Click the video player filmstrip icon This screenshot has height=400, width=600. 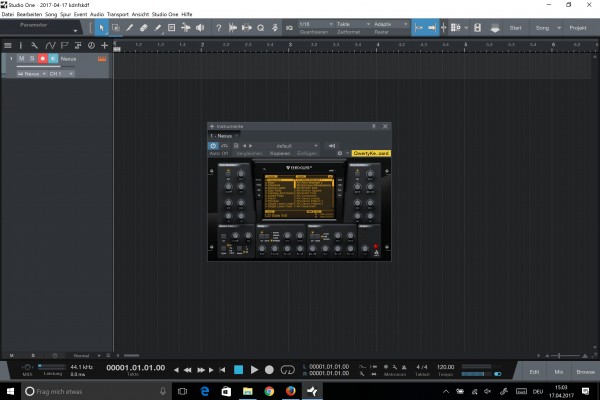coord(478,28)
